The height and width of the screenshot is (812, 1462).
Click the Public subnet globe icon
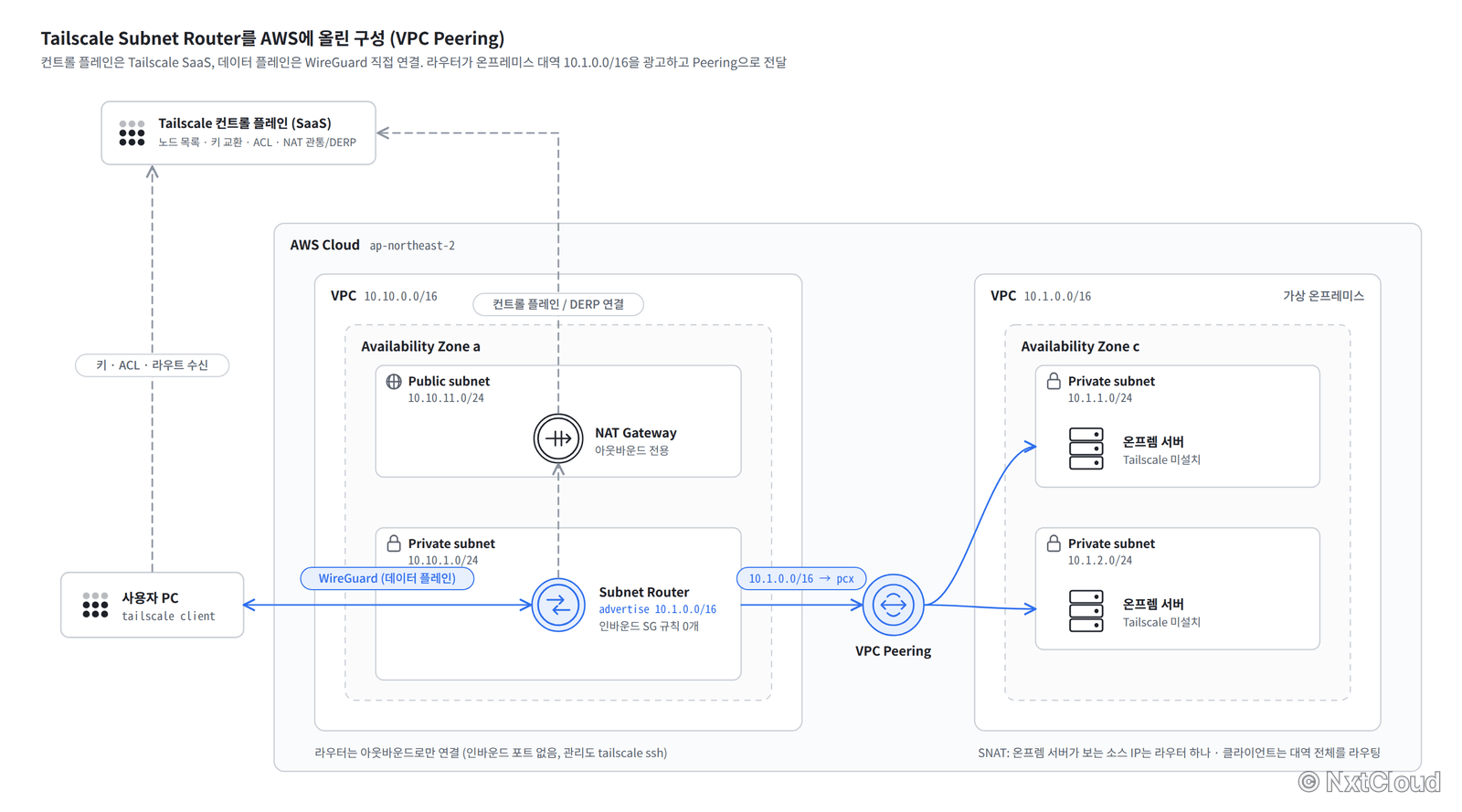394,382
